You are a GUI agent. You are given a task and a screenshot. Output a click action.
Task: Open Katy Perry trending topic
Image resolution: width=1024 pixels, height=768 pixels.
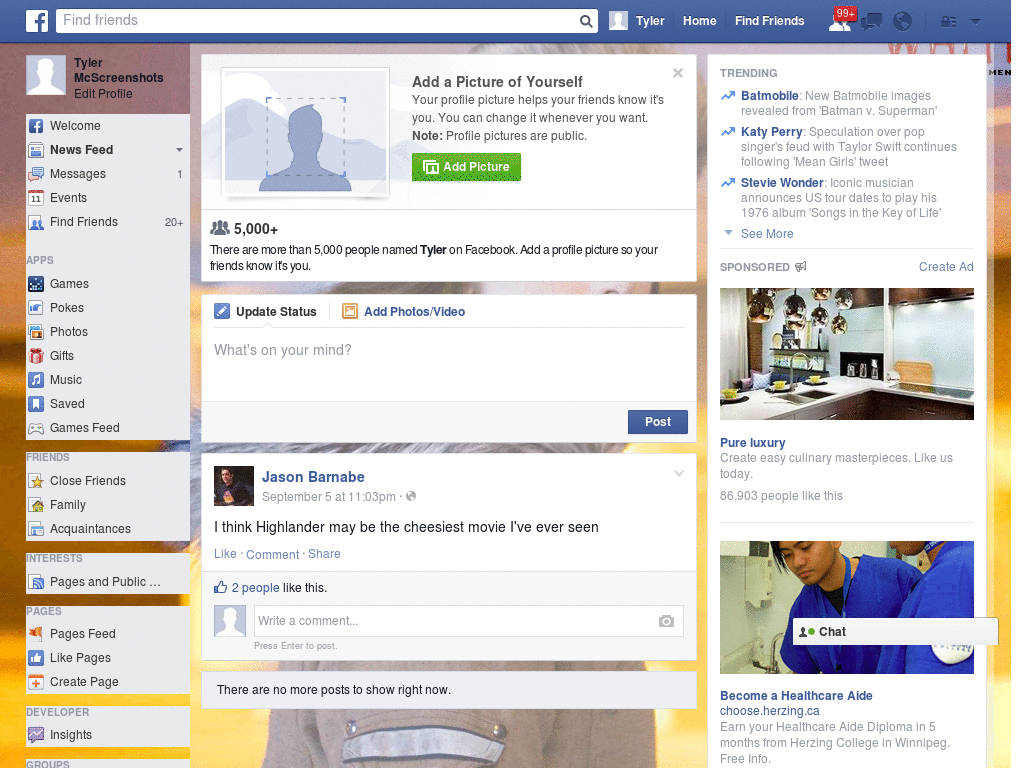click(771, 132)
